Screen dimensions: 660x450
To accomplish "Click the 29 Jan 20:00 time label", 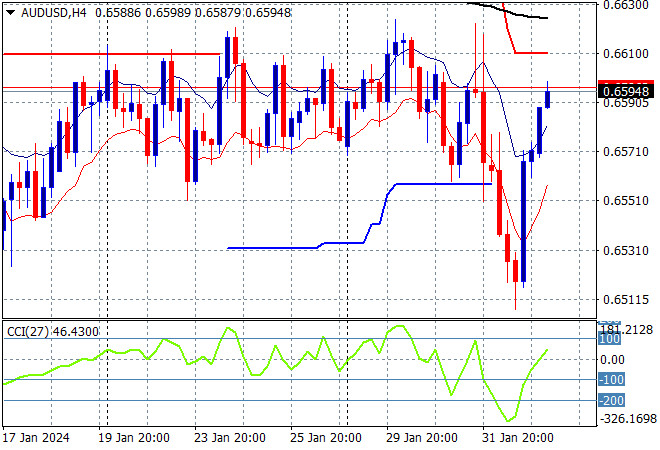I will [x=422, y=438].
